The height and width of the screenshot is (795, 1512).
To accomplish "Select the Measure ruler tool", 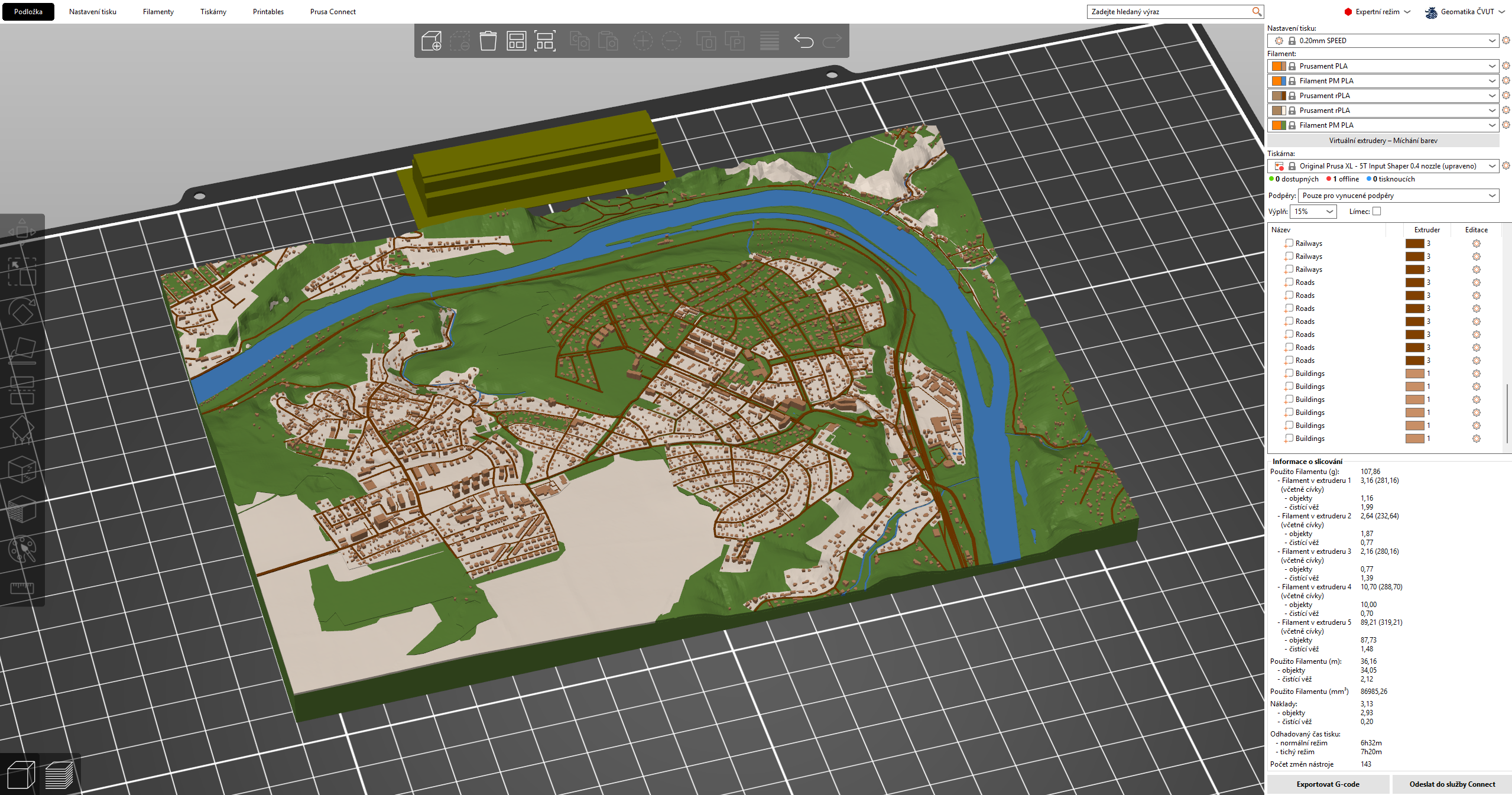I will click(x=22, y=588).
